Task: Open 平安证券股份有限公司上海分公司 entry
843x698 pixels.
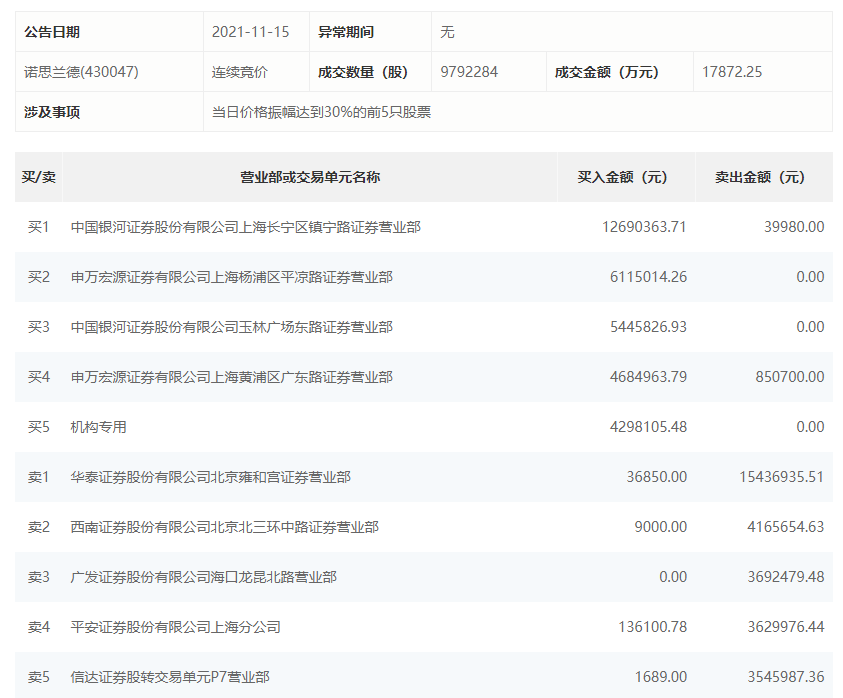Action: 175,627
